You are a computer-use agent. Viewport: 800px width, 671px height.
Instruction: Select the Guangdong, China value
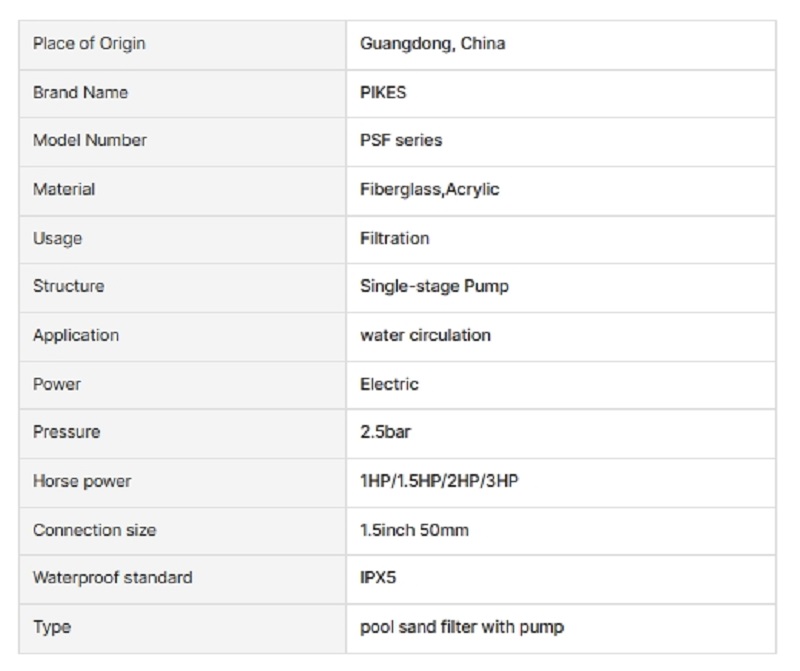[x=432, y=44]
